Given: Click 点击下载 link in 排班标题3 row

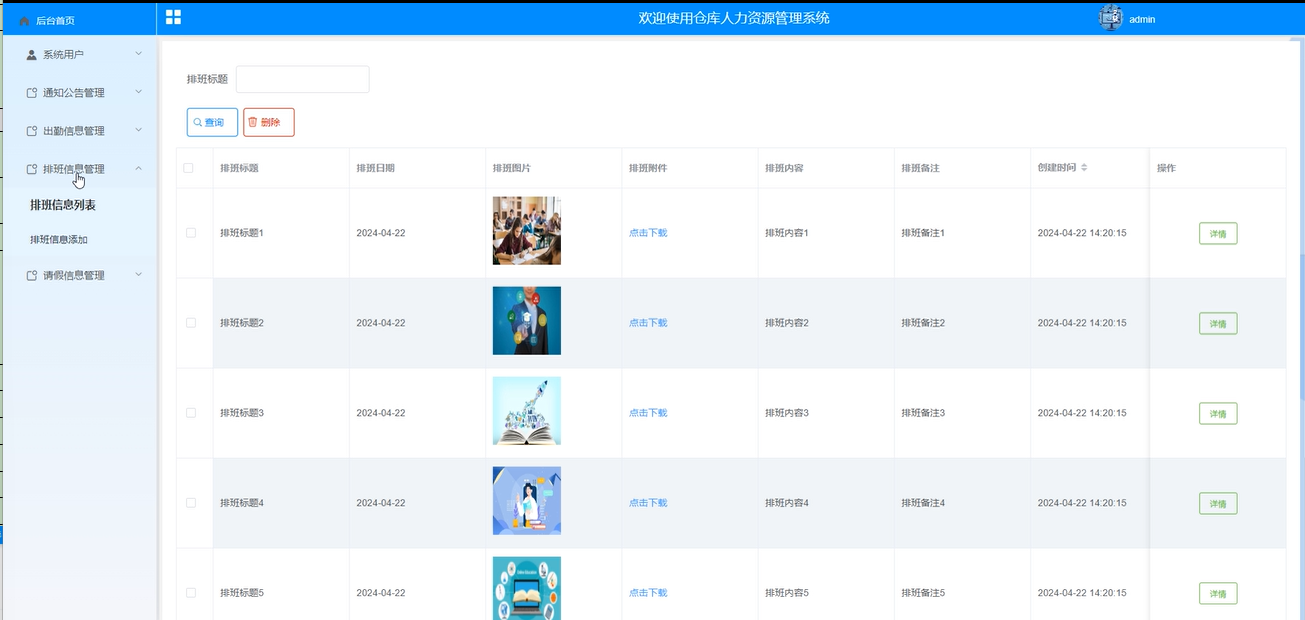Looking at the screenshot, I should point(648,413).
